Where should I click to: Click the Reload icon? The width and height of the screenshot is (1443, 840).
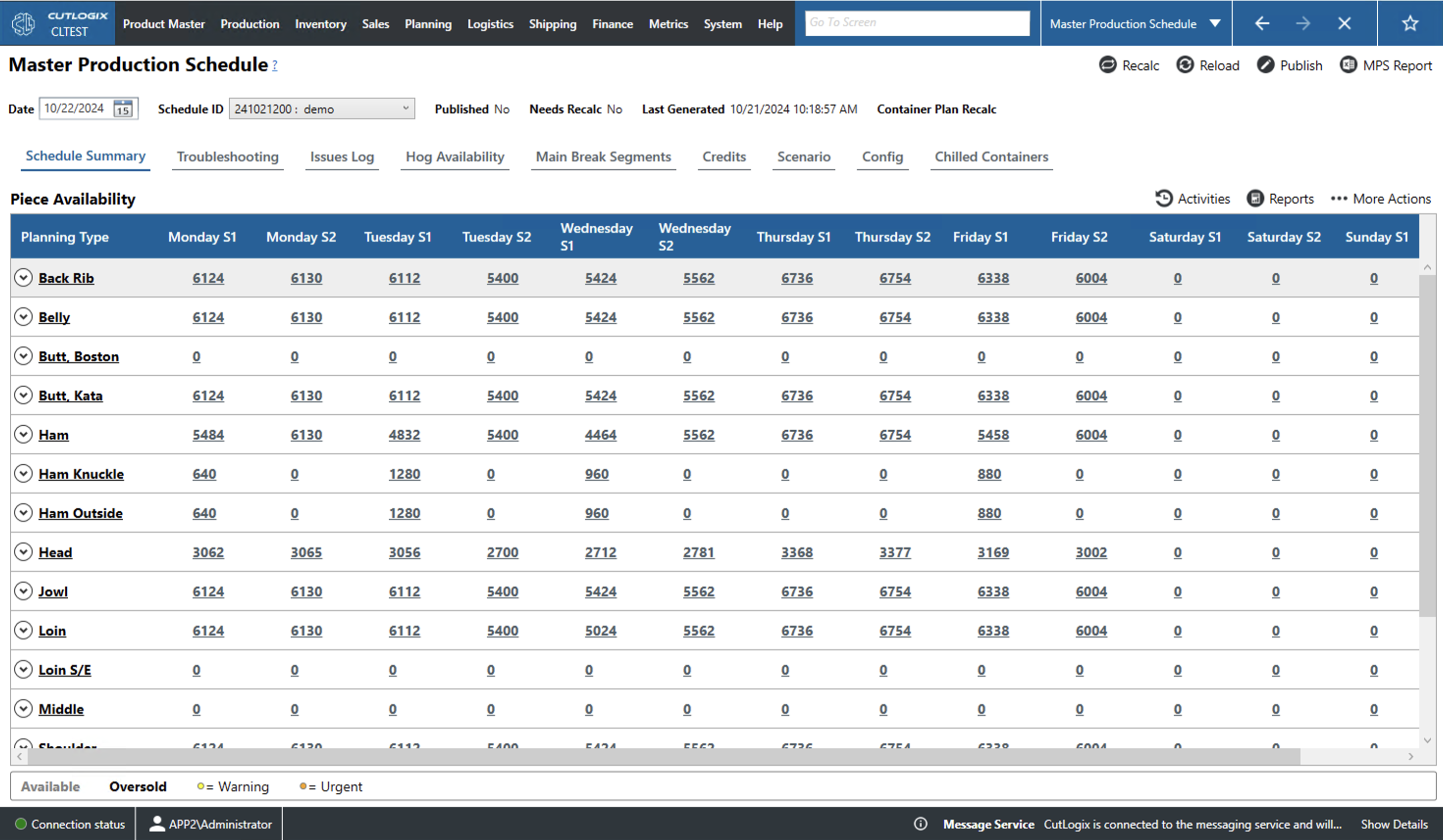click(1185, 65)
